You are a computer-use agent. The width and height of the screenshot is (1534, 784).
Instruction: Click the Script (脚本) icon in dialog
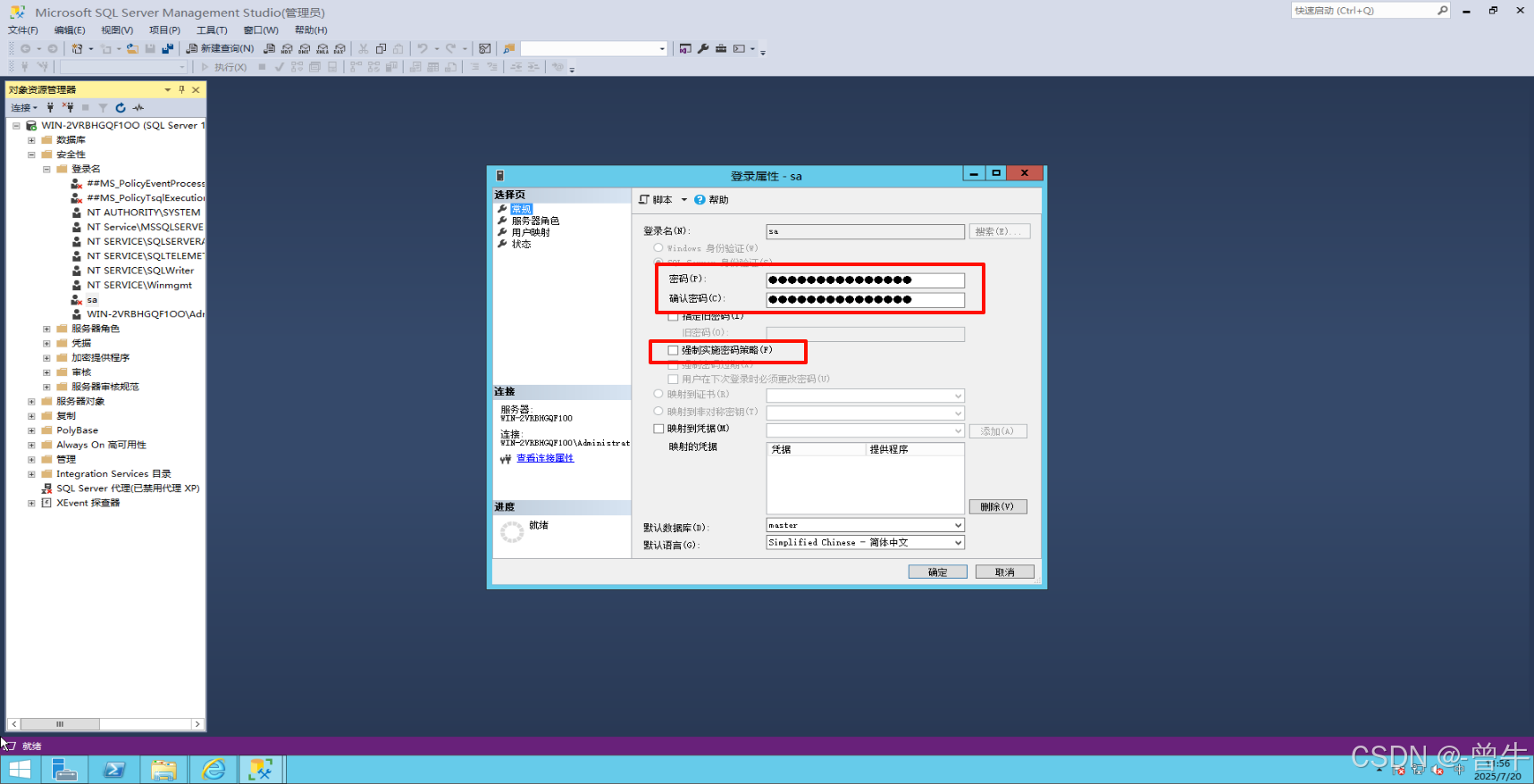644,200
